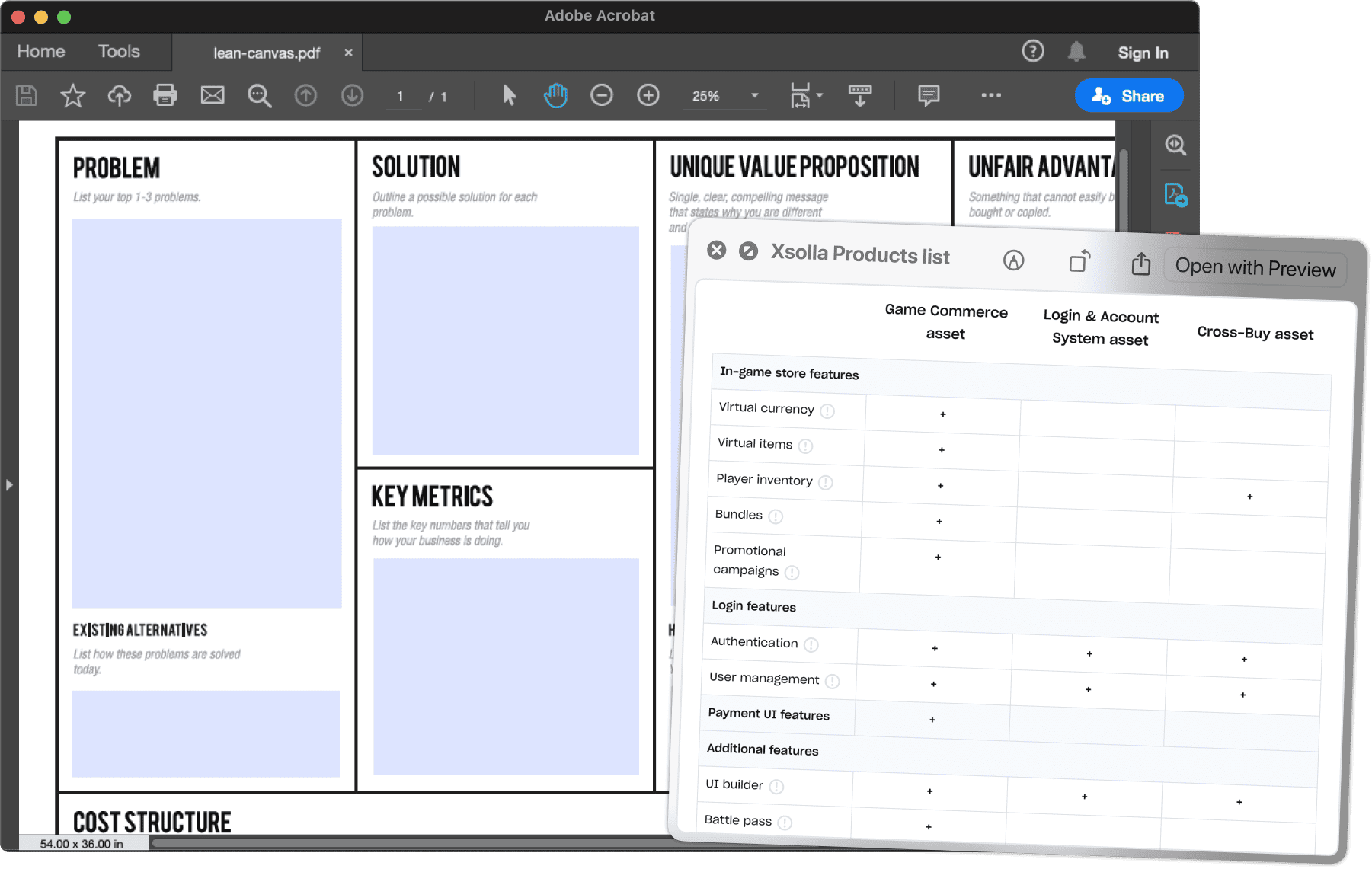Click the current page number field
1372x869 pixels.
(403, 97)
